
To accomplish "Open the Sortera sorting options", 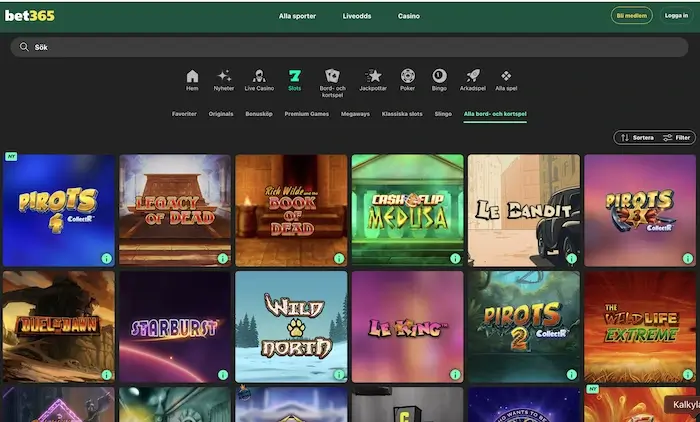I will click(x=638, y=138).
